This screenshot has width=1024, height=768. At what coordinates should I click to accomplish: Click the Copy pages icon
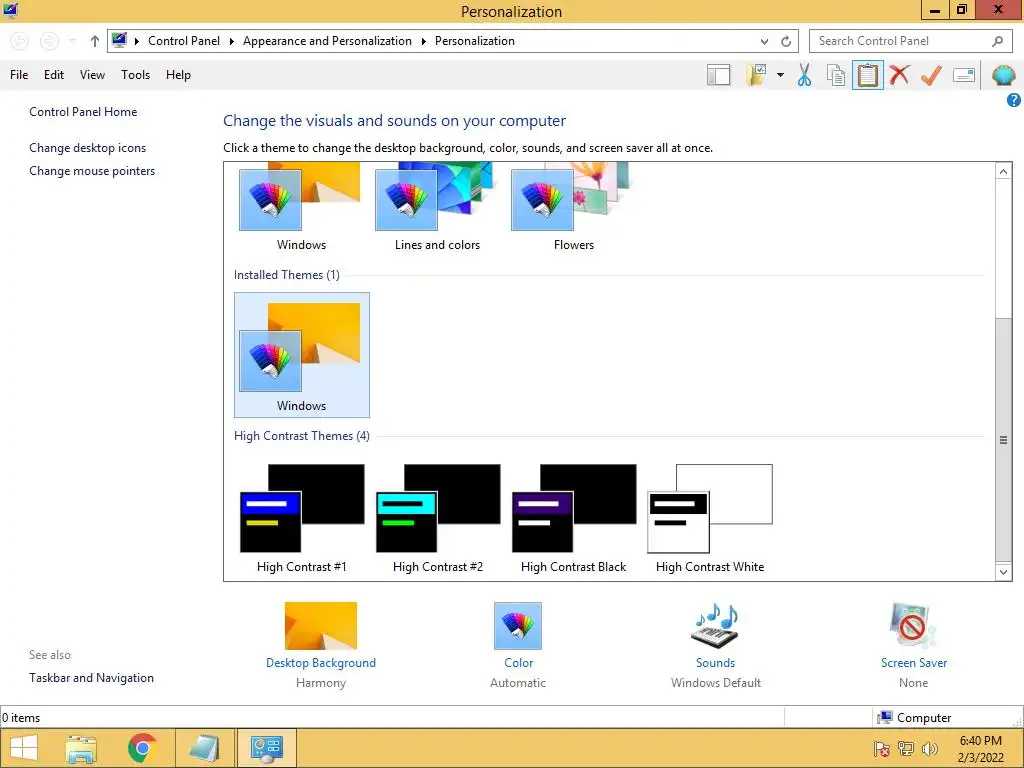click(836, 75)
